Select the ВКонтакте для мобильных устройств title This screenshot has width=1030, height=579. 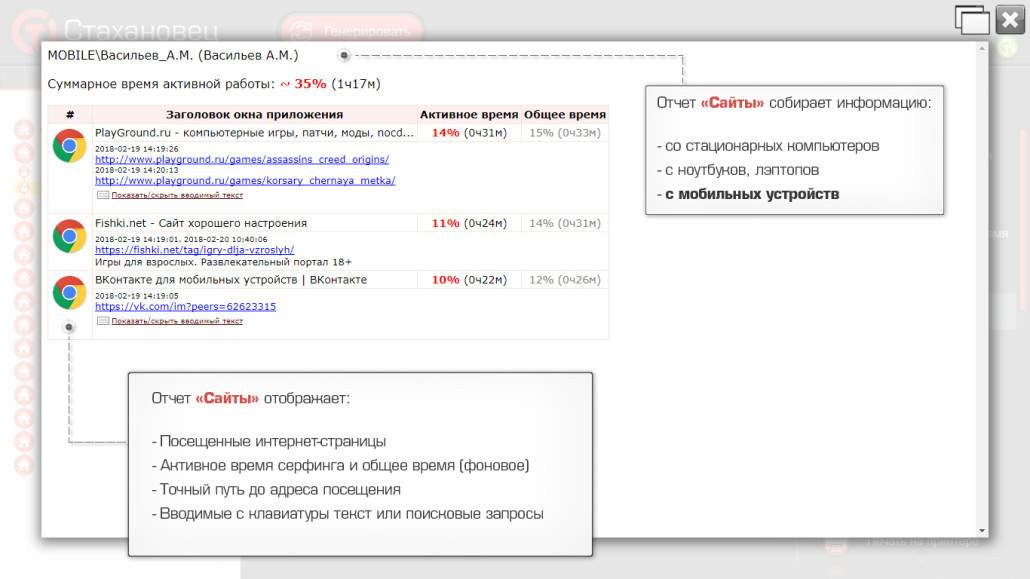pyautogui.click(x=231, y=280)
